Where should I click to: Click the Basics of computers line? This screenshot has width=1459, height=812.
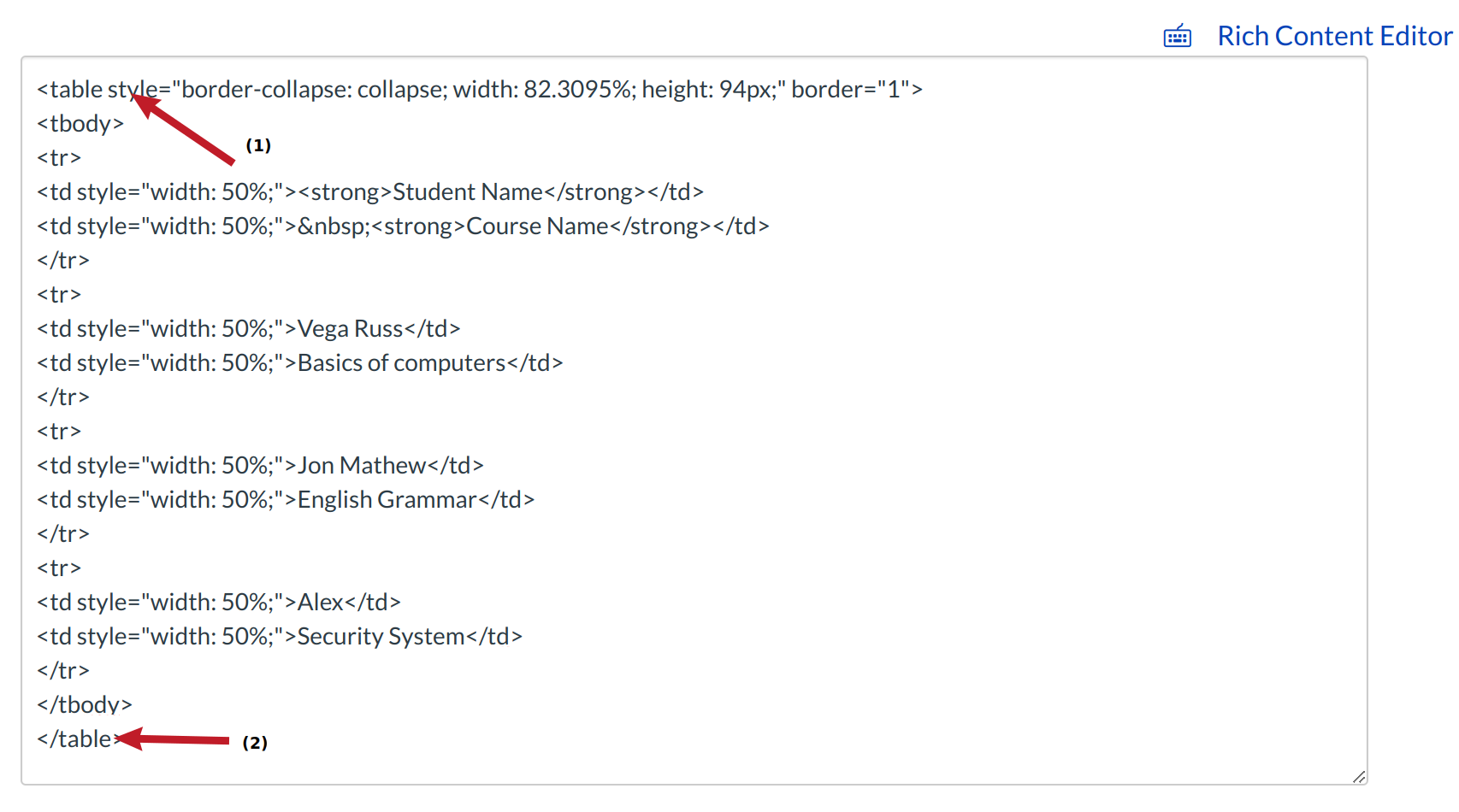(299, 363)
